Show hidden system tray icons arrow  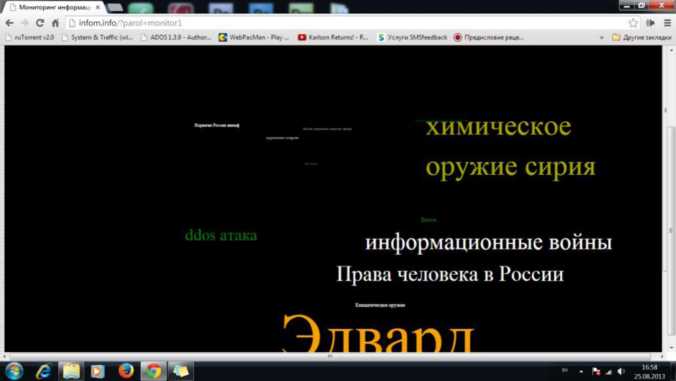click(581, 372)
